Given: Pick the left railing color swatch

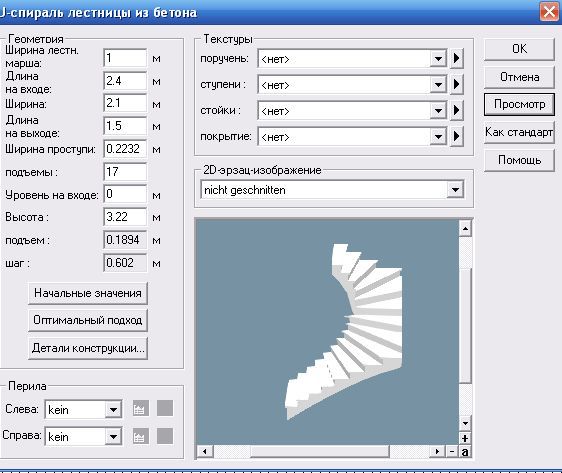Looking at the screenshot, I should pyautogui.click(x=165, y=408).
